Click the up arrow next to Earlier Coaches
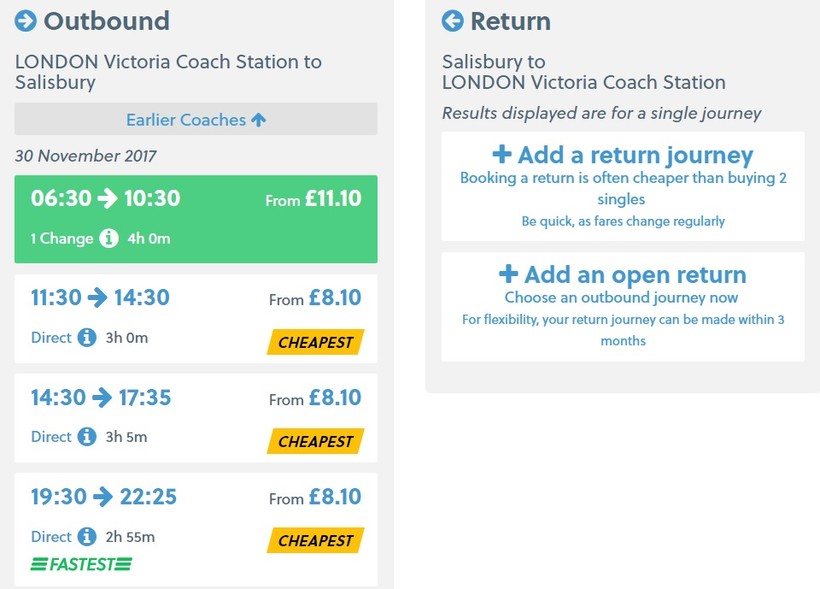Viewport: 820px width, 589px height. tap(258, 120)
